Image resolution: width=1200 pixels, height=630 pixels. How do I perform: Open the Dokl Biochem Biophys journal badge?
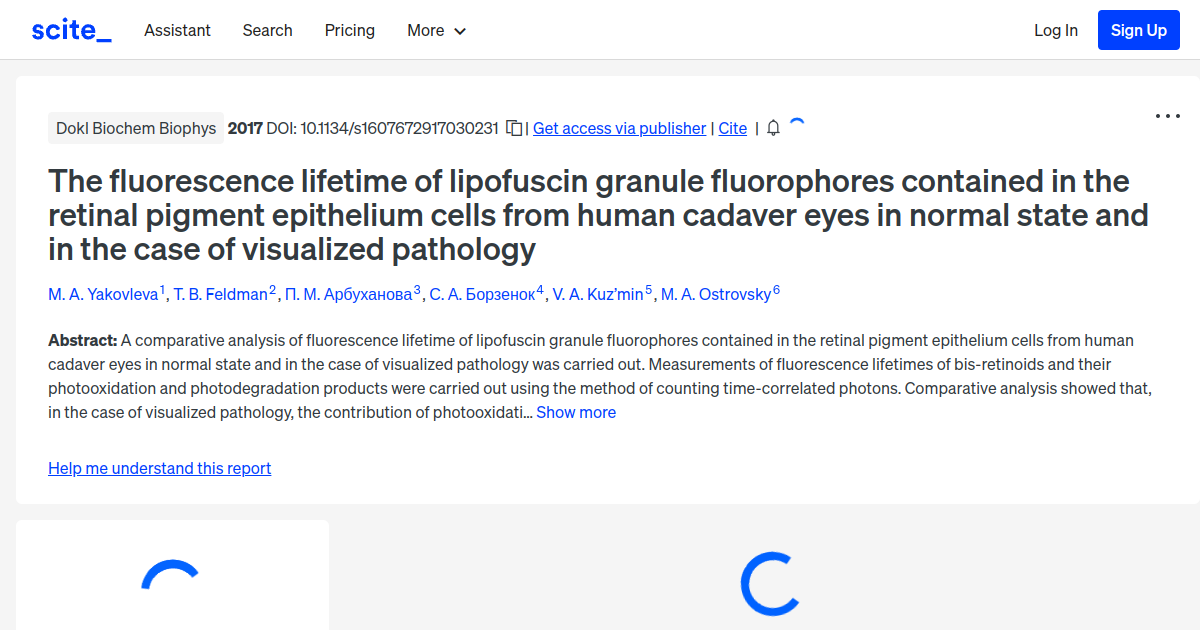(x=136, y=128)
